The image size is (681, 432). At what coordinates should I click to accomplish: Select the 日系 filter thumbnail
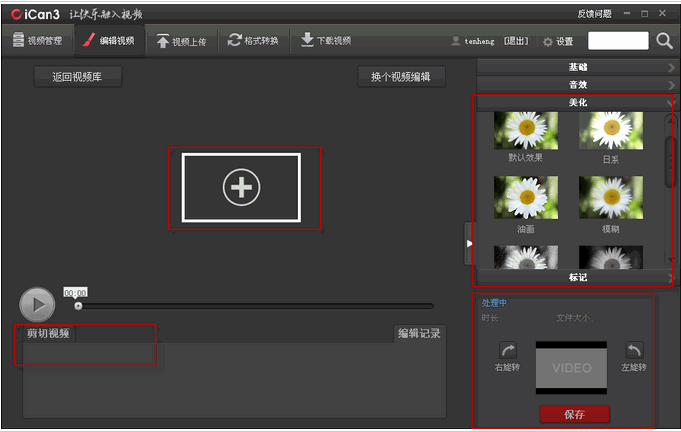click(610, 131)
